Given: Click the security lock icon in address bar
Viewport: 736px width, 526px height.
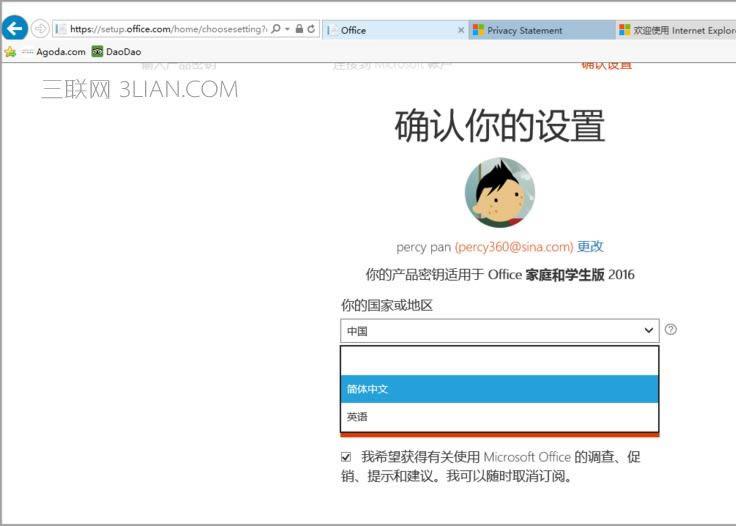Looking at the screenshot, I should [299, 29].
